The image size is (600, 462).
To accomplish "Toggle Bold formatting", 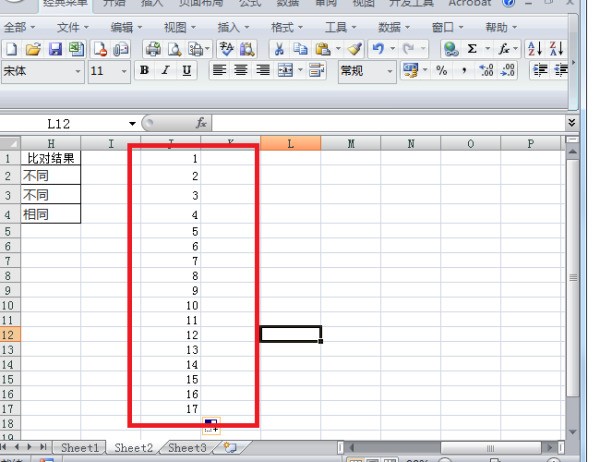I will pos(144,70).
